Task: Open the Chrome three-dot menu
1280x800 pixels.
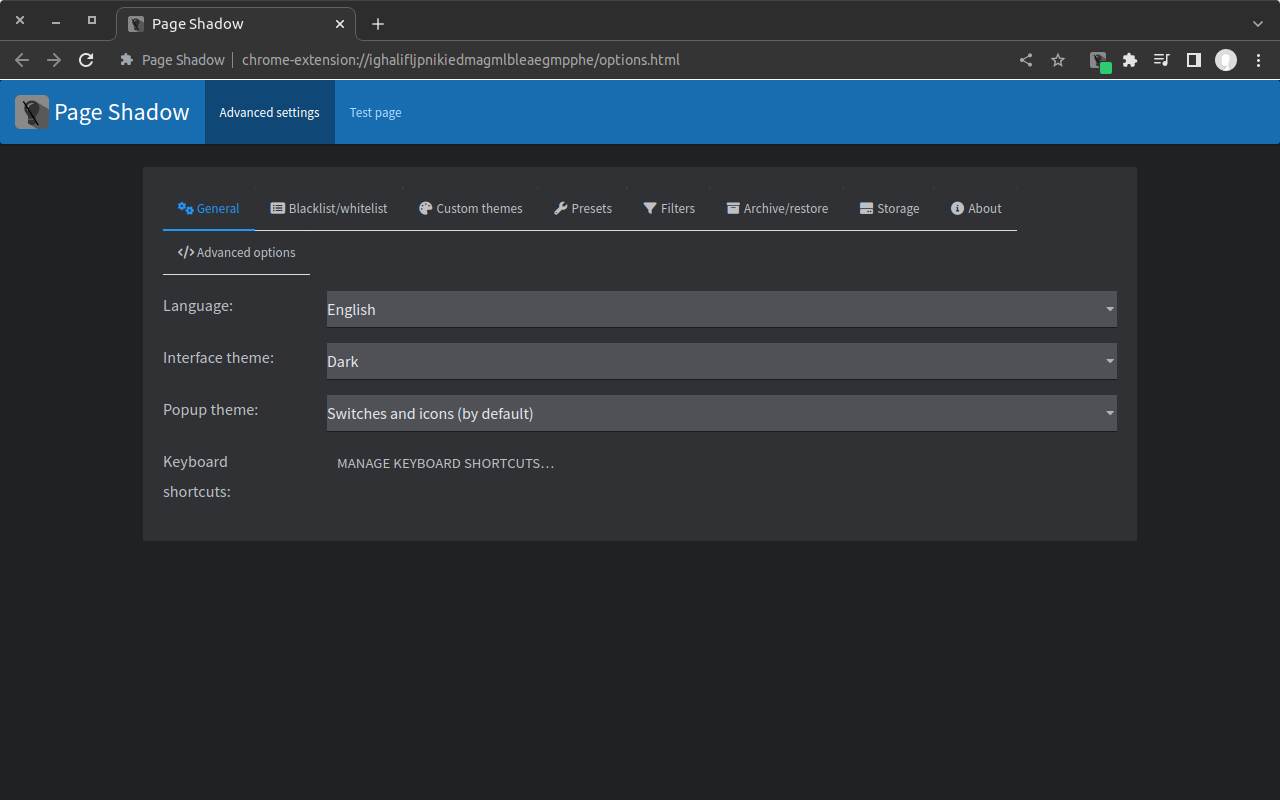Action: (1258, 60)
